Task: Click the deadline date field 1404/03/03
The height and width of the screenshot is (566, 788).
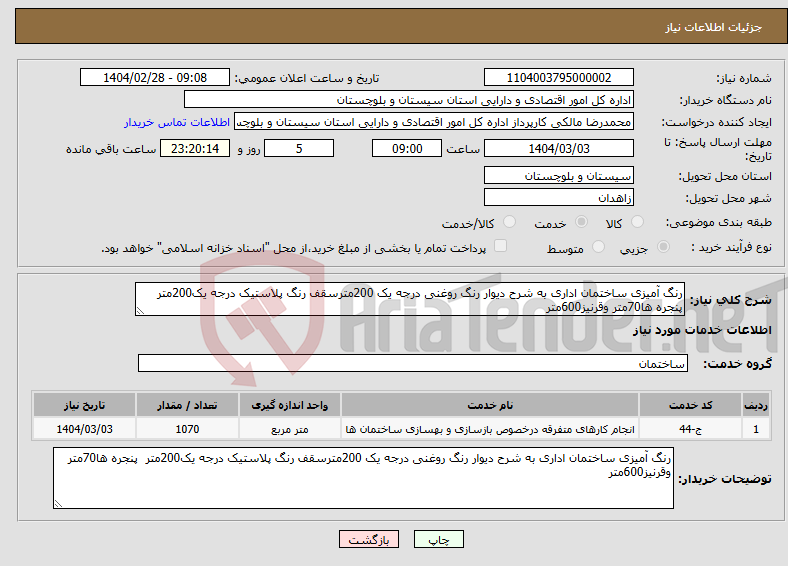Action: (x=559, y=148)
